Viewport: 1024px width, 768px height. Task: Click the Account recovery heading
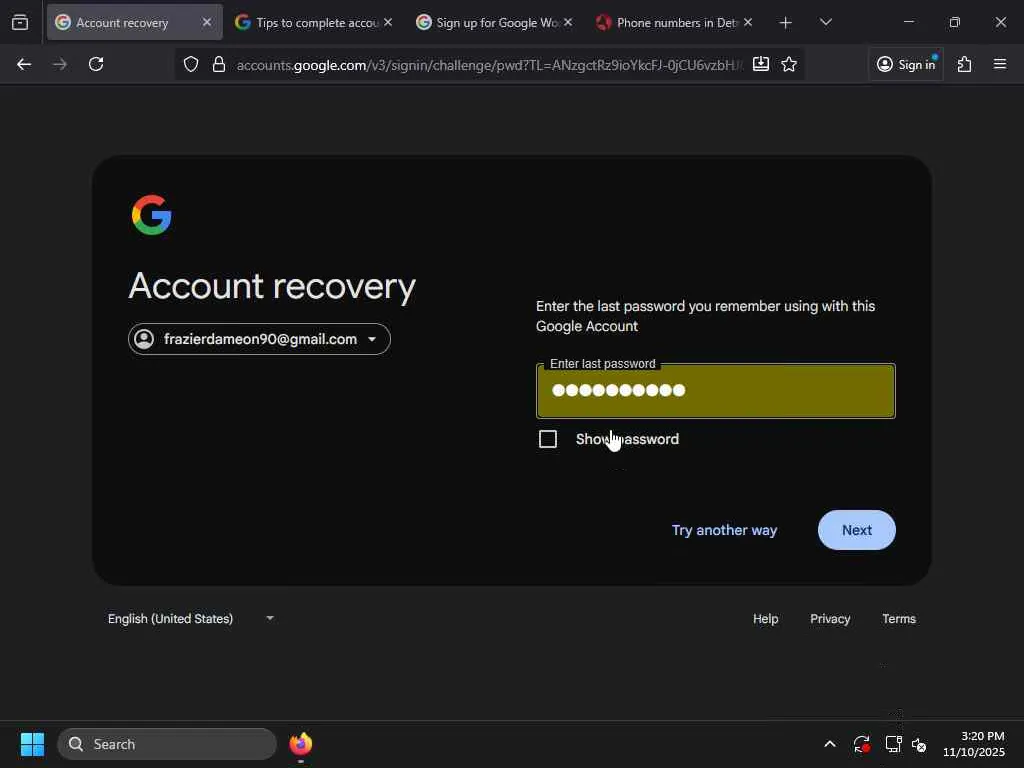coord(272,286)
